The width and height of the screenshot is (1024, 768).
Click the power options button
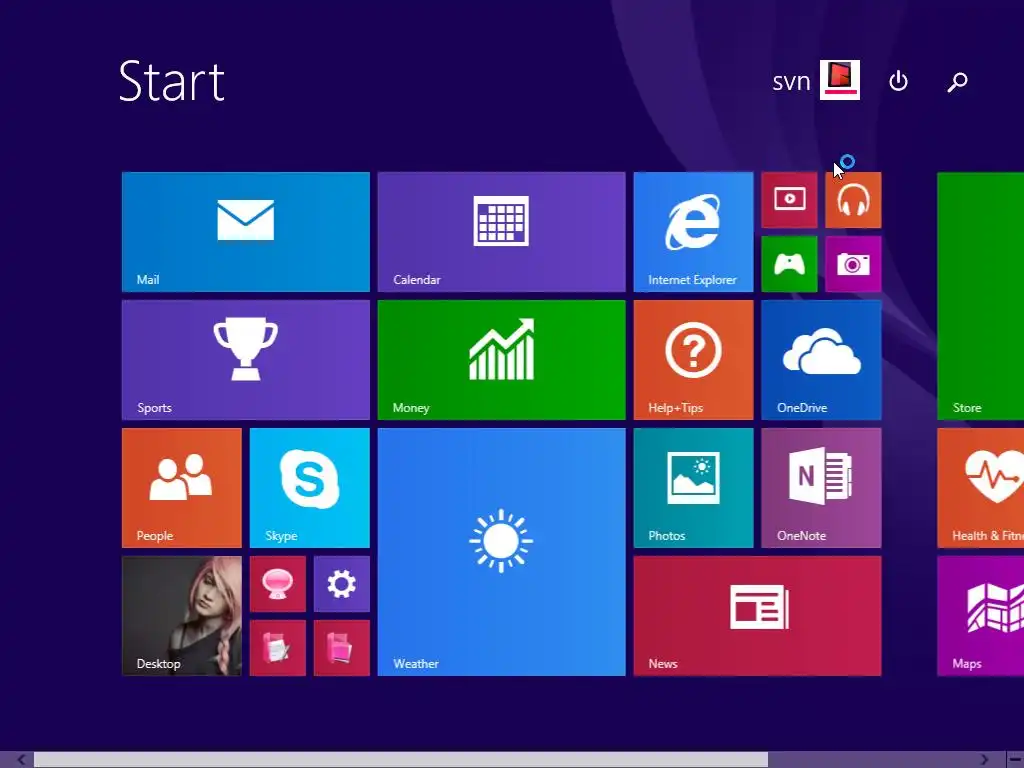tap(899, 81)
